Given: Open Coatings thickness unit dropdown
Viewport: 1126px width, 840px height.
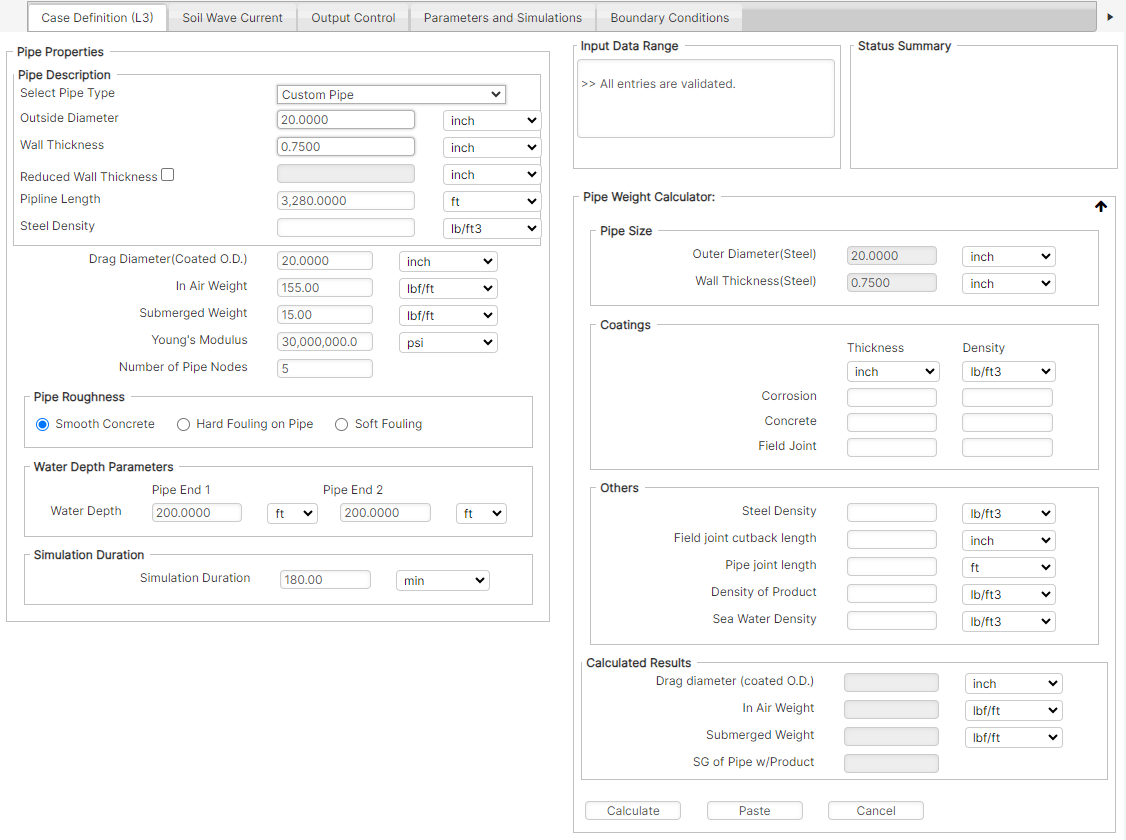Looking at the screenshot, I should (x=893, y=371).
